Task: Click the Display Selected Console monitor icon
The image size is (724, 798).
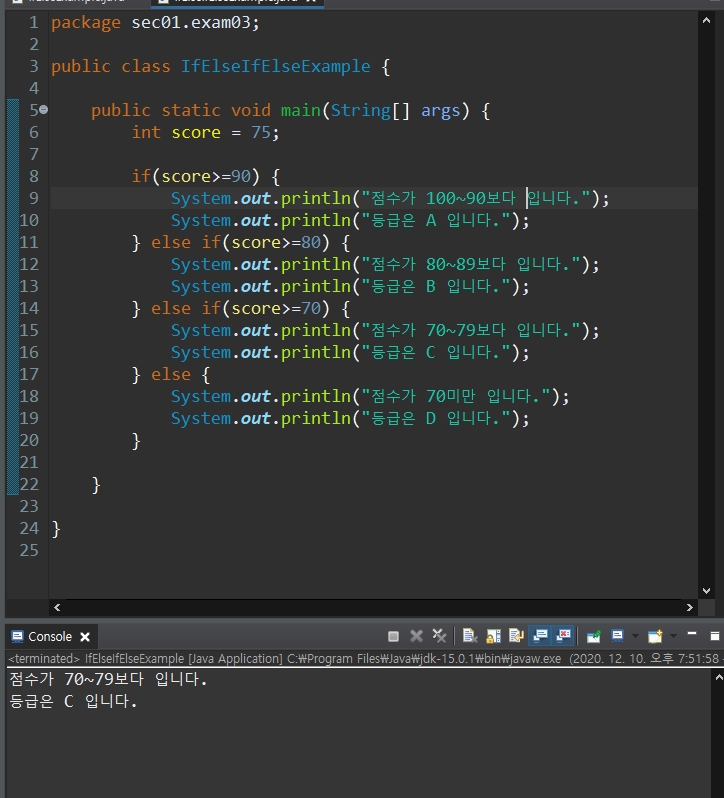Action: (x=617, y=636)
